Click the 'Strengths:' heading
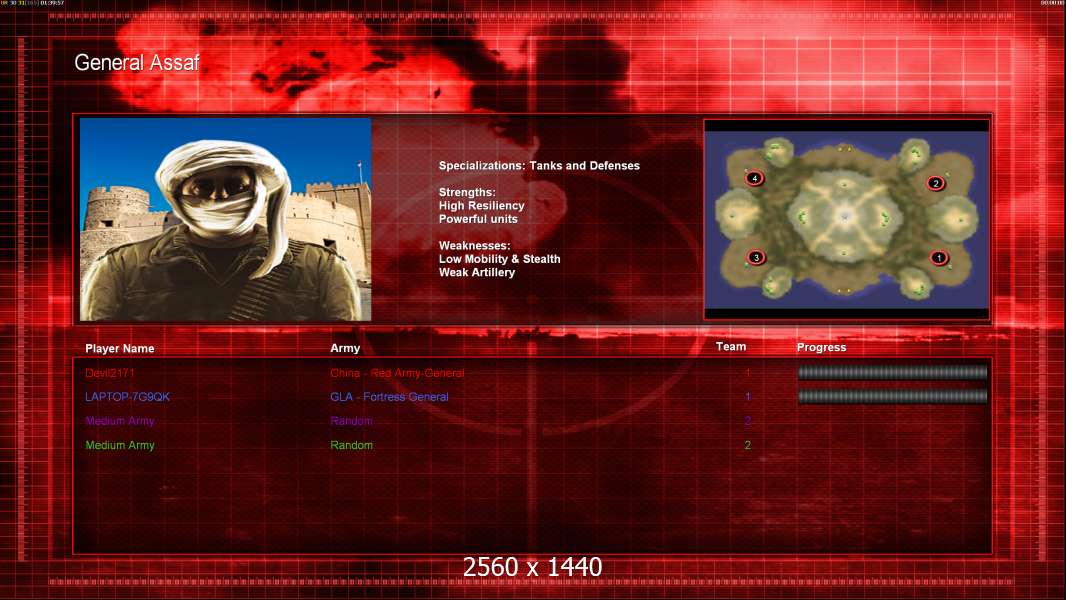Viewport: 1066px width, 600px height. 467,192
